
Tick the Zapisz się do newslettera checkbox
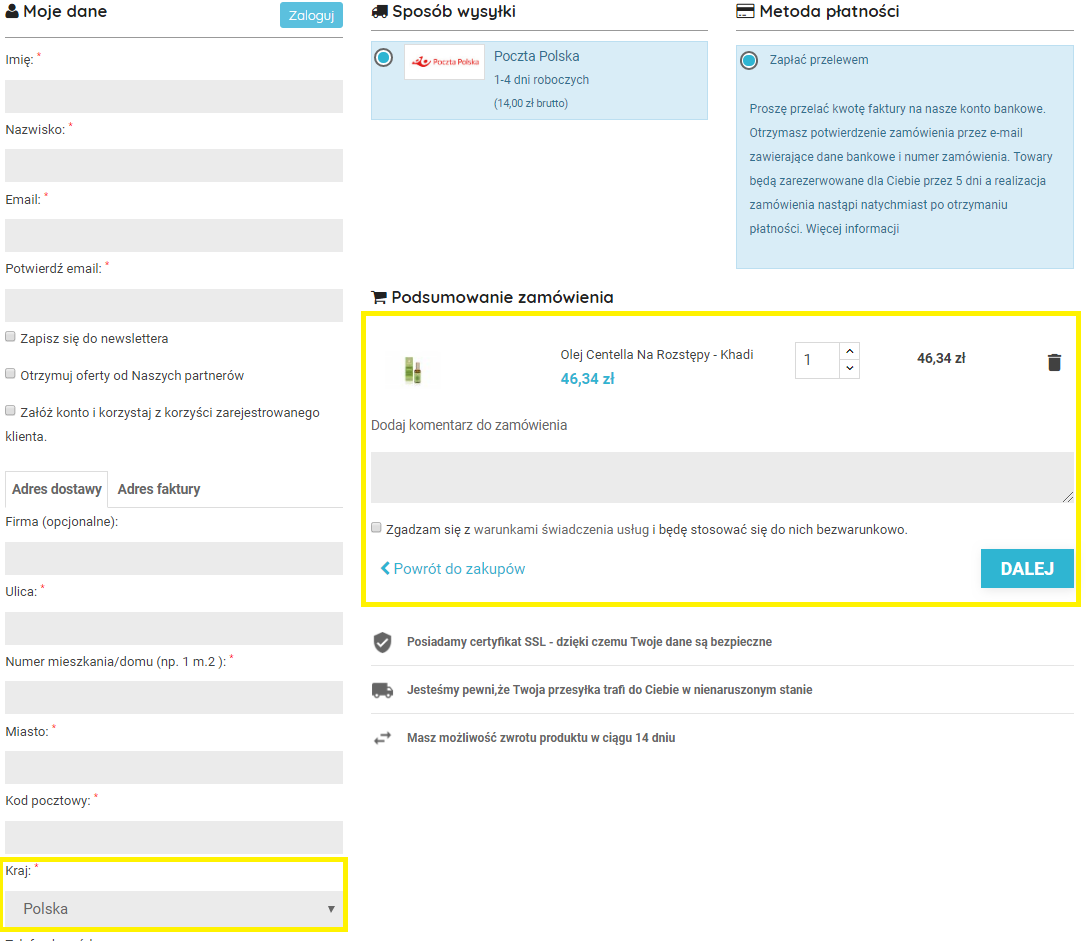[x=10, y=337]
